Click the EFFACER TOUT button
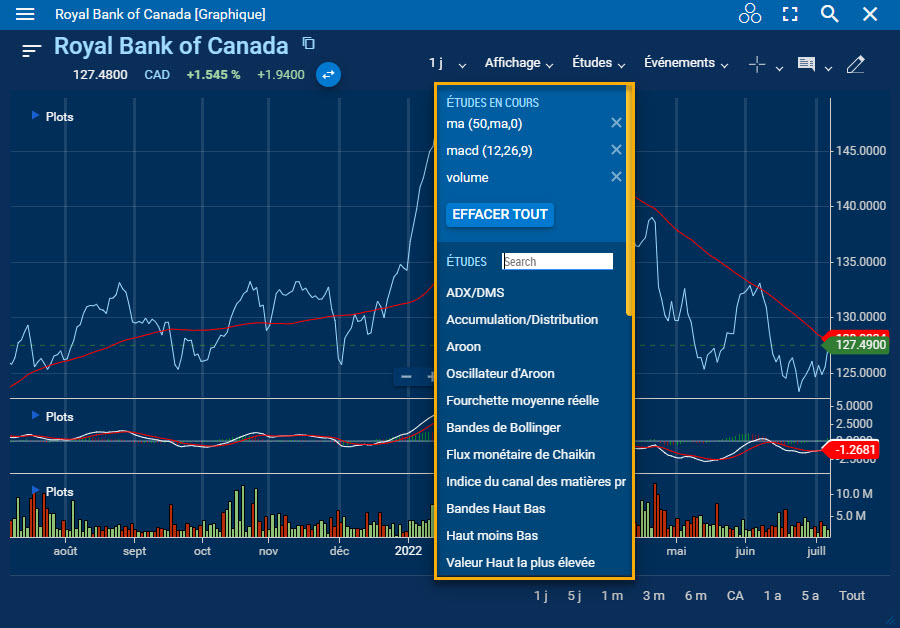The height and width of the screenshot is (628, 900). [500, 214]
